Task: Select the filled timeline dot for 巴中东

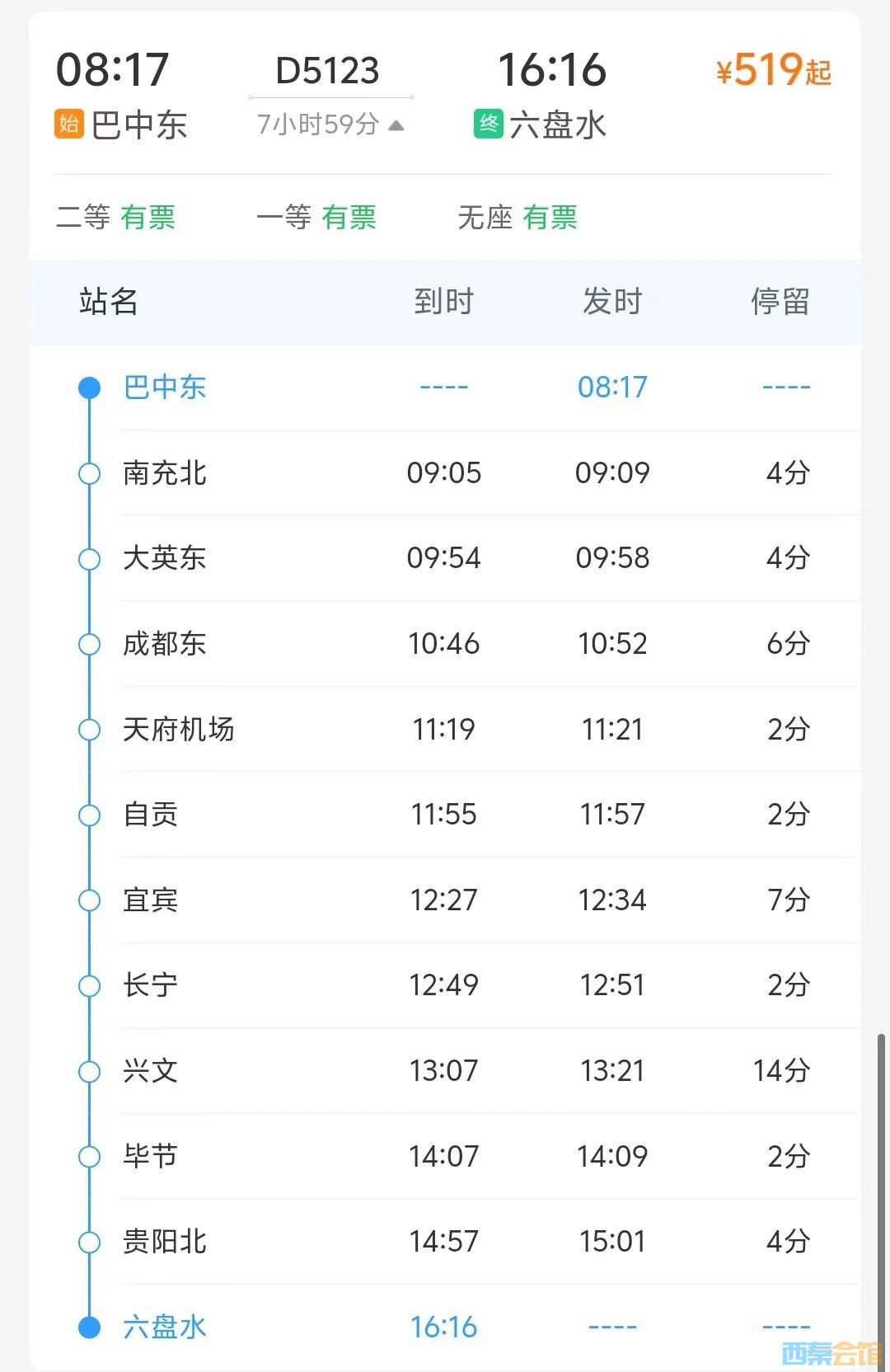Action: (x=89, y=388)
